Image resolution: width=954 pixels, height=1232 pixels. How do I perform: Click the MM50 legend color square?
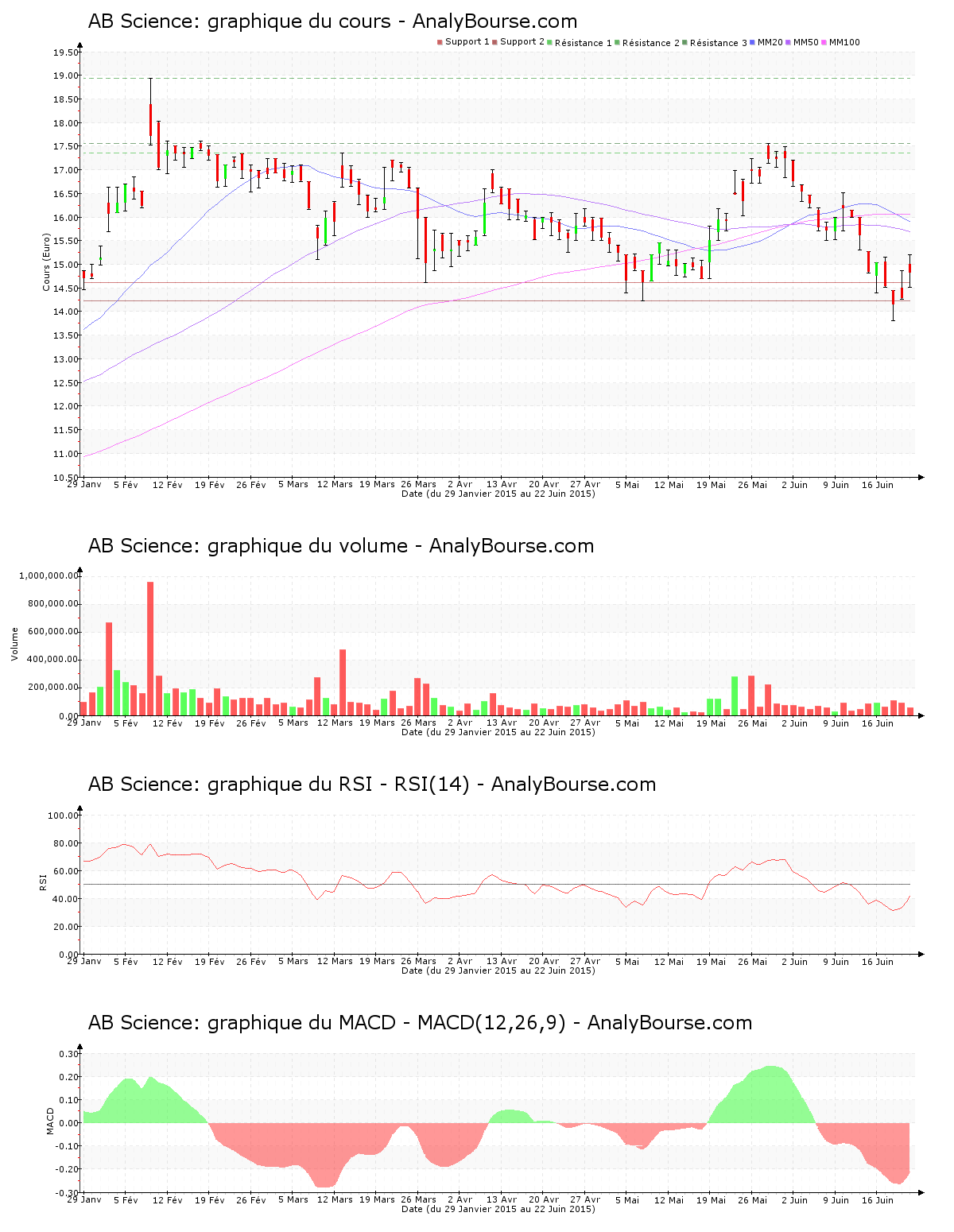(x=788, y=42)
